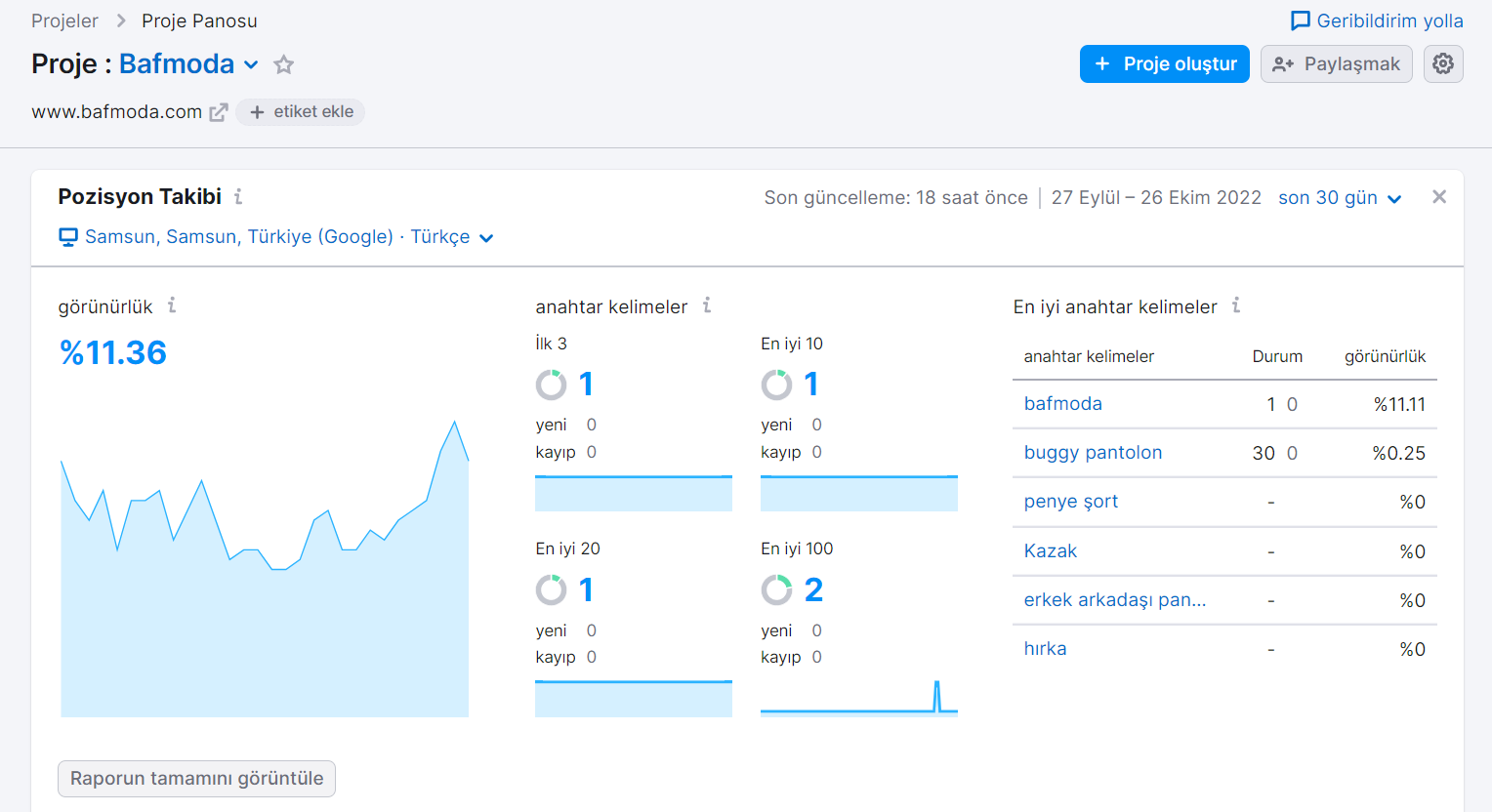Image resolution: width=1492 pixels, height=812 pixels.
Task: Expand the Bafmoda project dropdown
Action: (x=251, y=64)
